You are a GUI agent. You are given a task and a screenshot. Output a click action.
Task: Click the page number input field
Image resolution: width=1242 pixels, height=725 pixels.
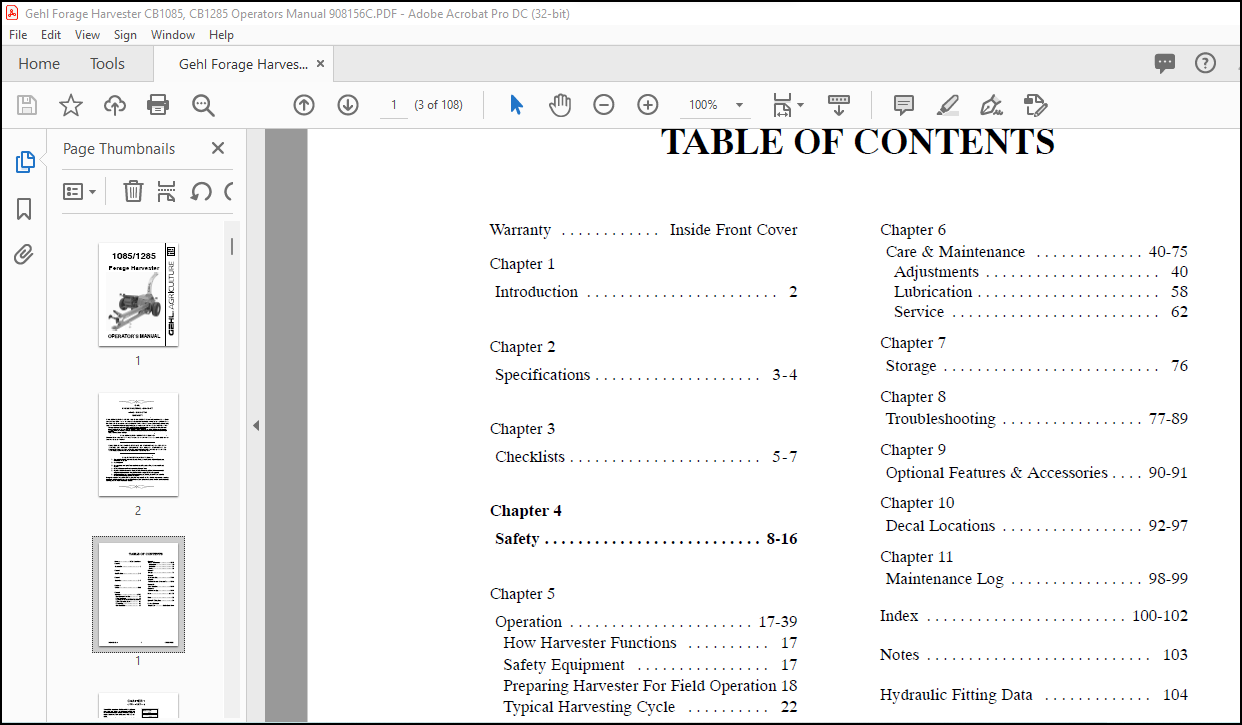pos(394,105)
